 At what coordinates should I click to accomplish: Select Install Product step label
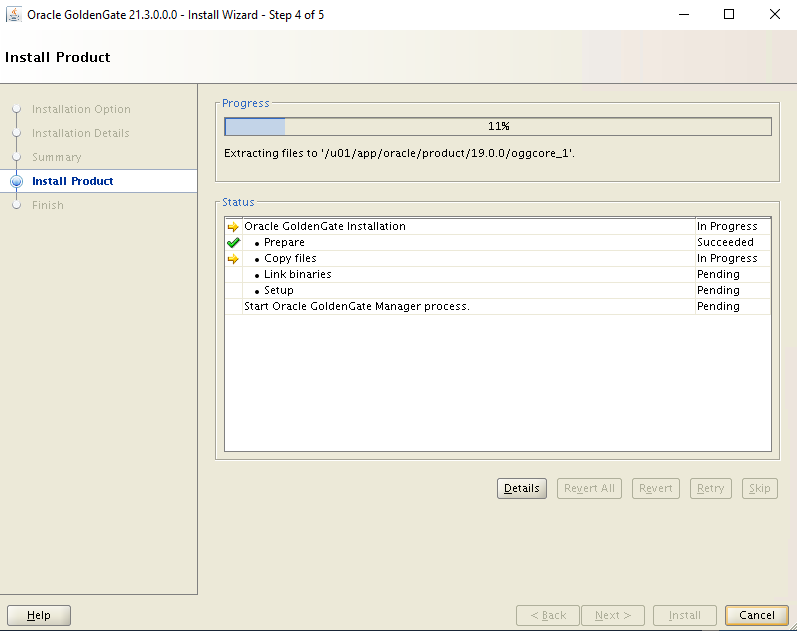tap(73, 181)
